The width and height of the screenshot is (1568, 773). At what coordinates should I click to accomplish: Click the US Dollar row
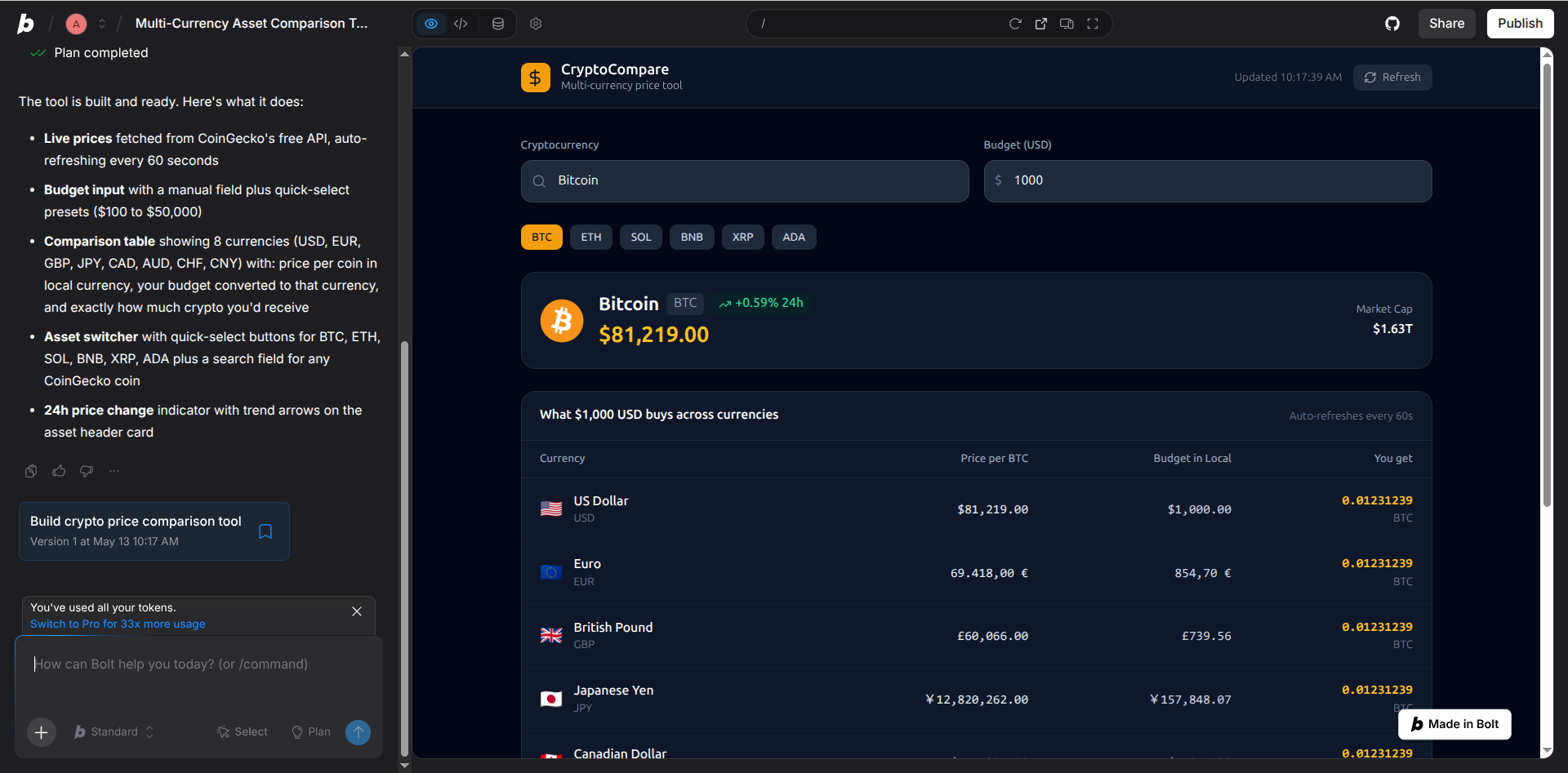click(976, 509)
